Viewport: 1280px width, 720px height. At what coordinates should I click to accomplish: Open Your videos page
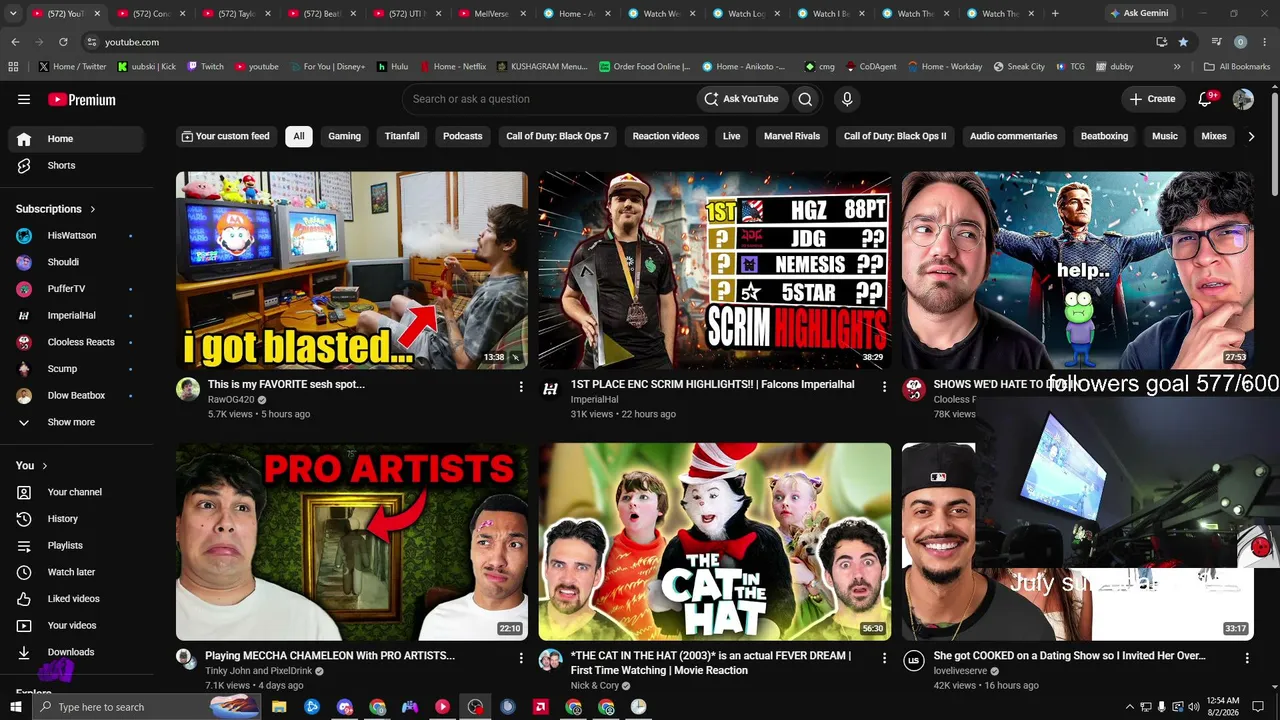[x=76, y=625]
